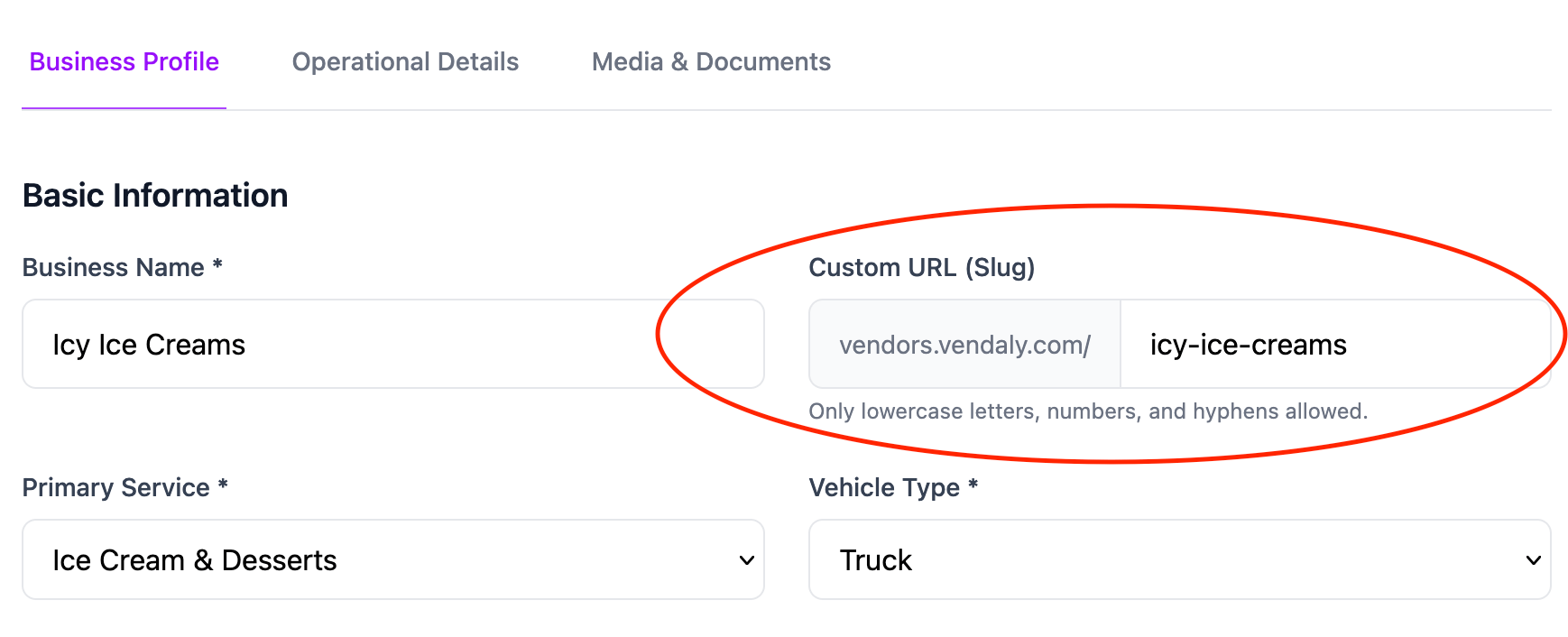Screen dimensions: 1568x637
Task: Switch to the Operational Details tab
Action: pyautogui.click(x=404, y=61)
